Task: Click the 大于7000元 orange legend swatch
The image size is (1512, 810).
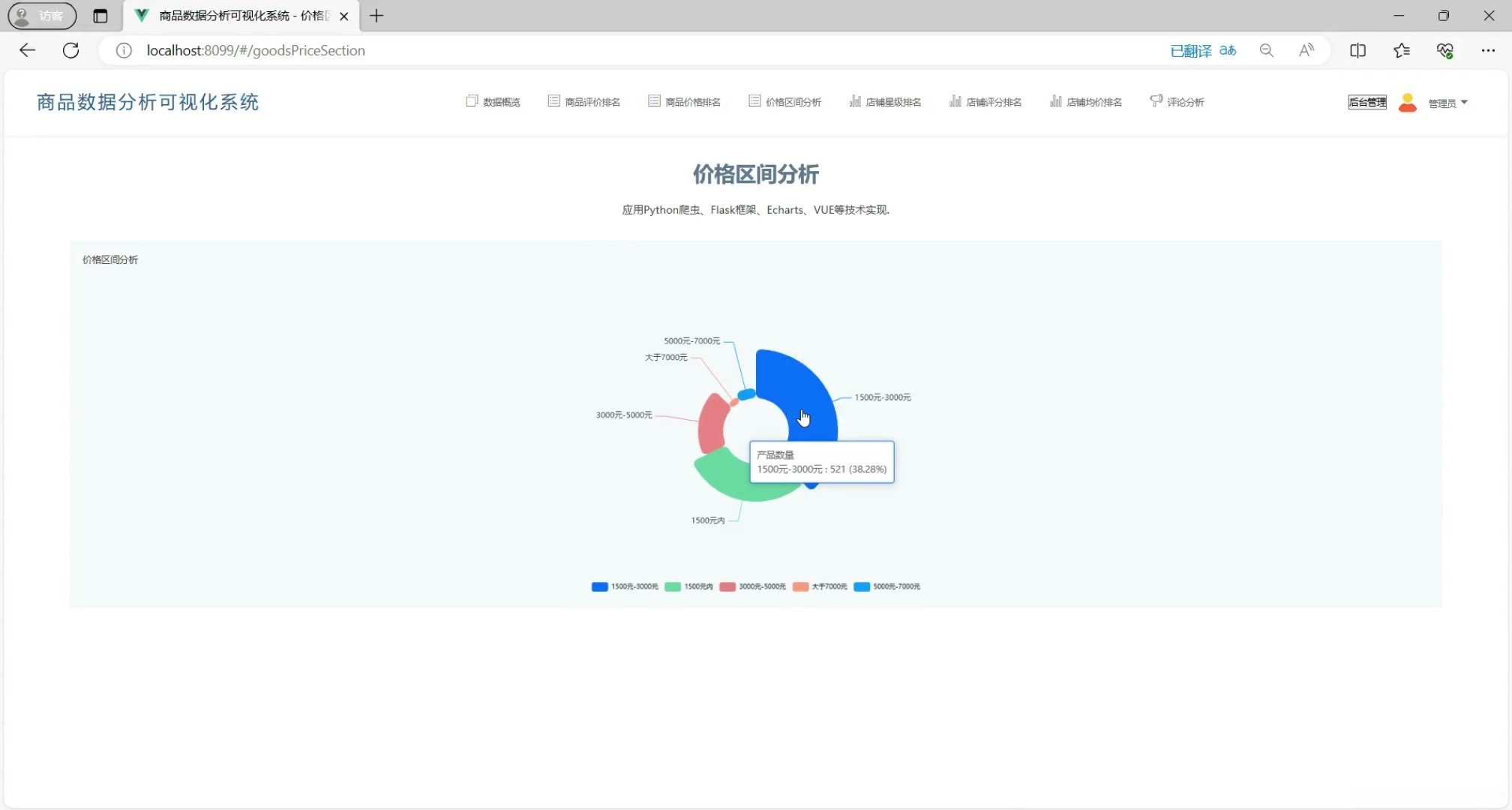Action: (800, 586)
